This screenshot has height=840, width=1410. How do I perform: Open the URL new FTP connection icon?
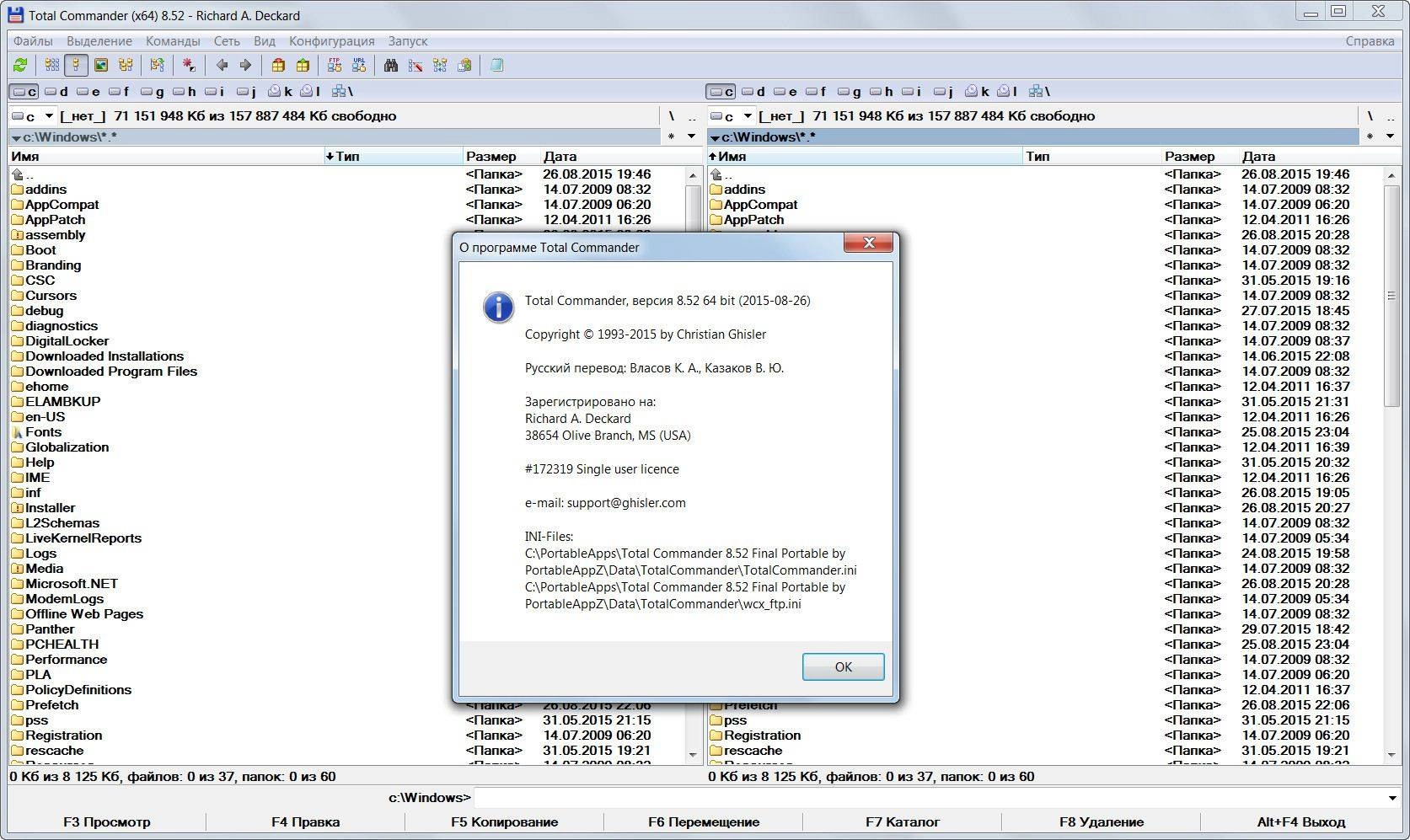coord(359,65)
